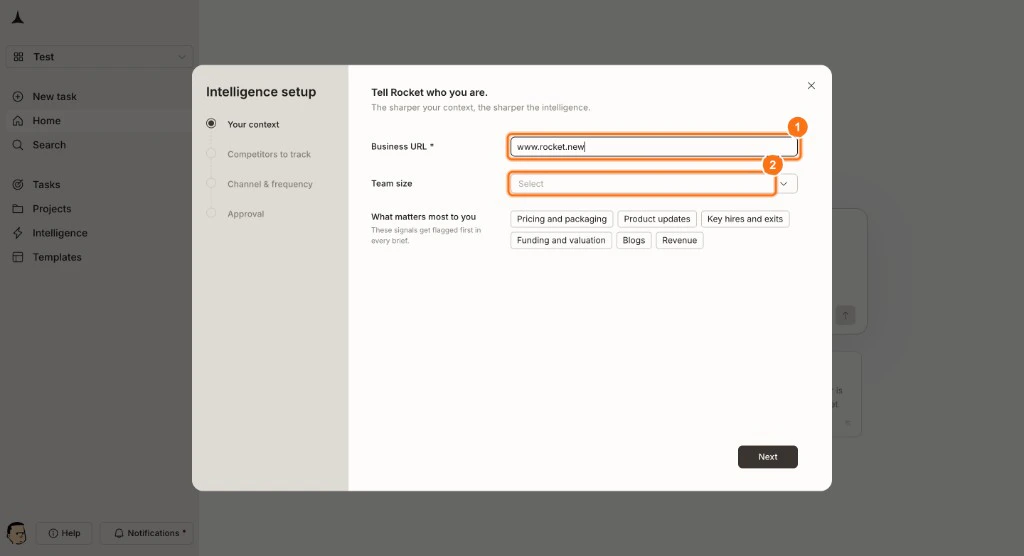Click the New task plus icon
Screen dimensions: 1024x556
pyautogui.click(x=18, y=97)
